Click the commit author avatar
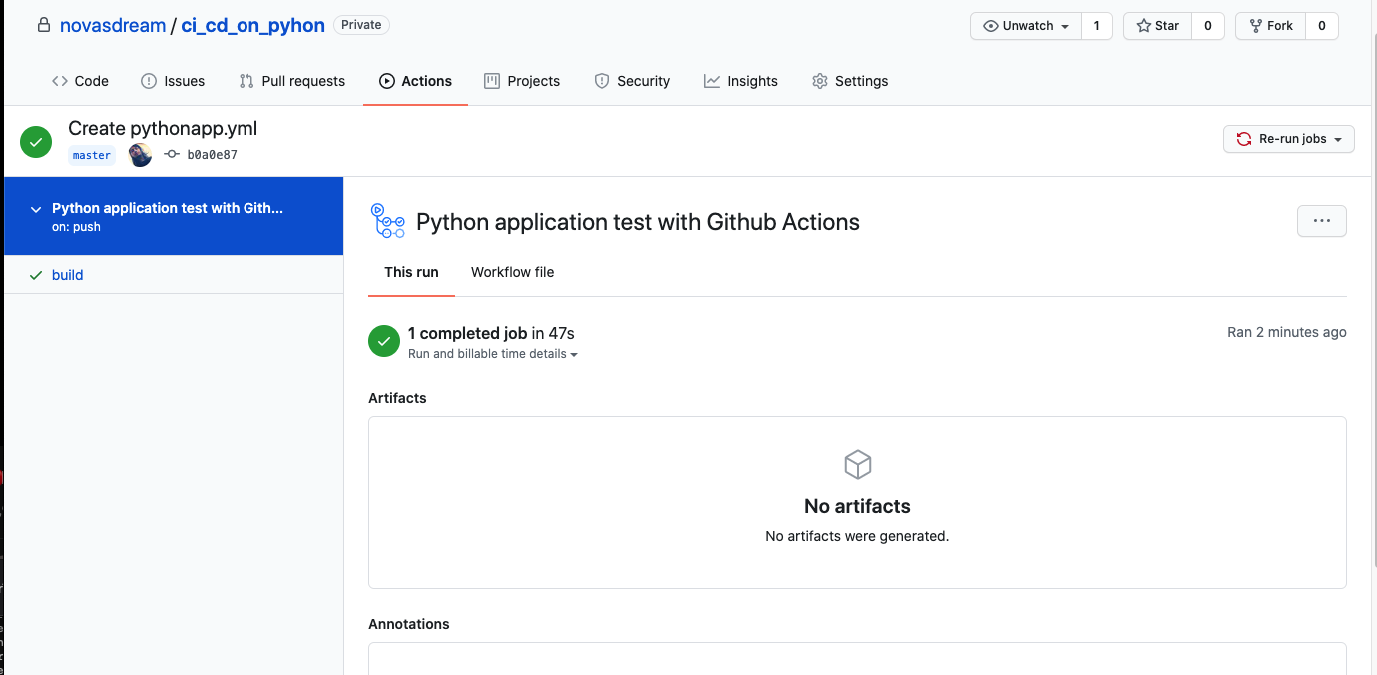1377x675 pixels. (141, 155)
